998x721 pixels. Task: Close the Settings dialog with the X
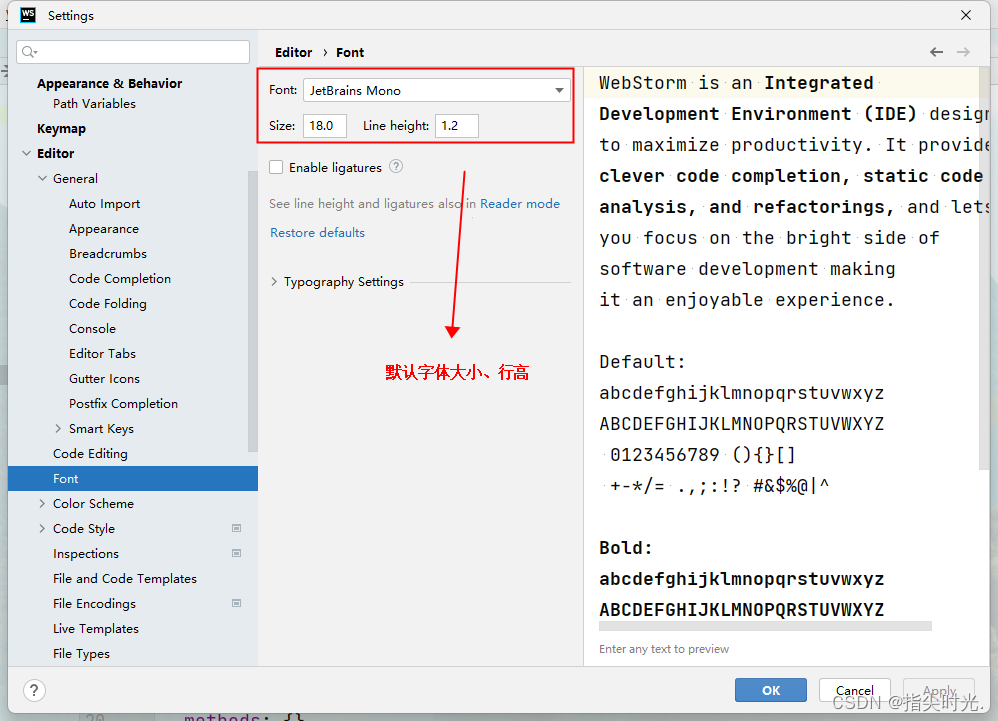click(966, 15)
